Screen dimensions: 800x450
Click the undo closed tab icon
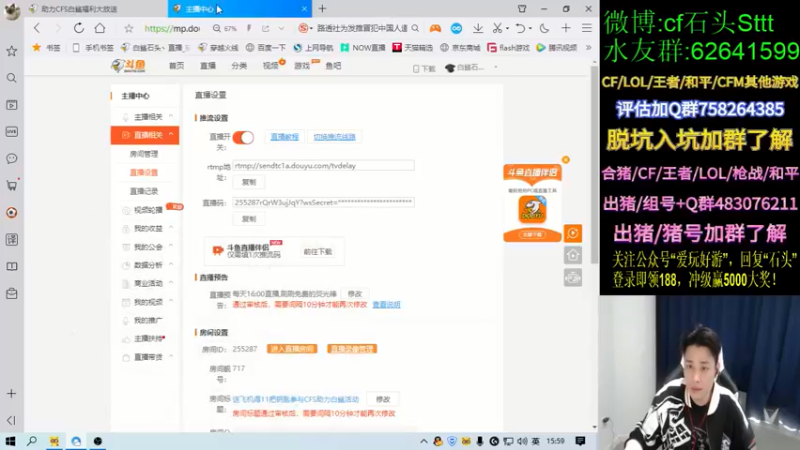(x=520, y=29)
